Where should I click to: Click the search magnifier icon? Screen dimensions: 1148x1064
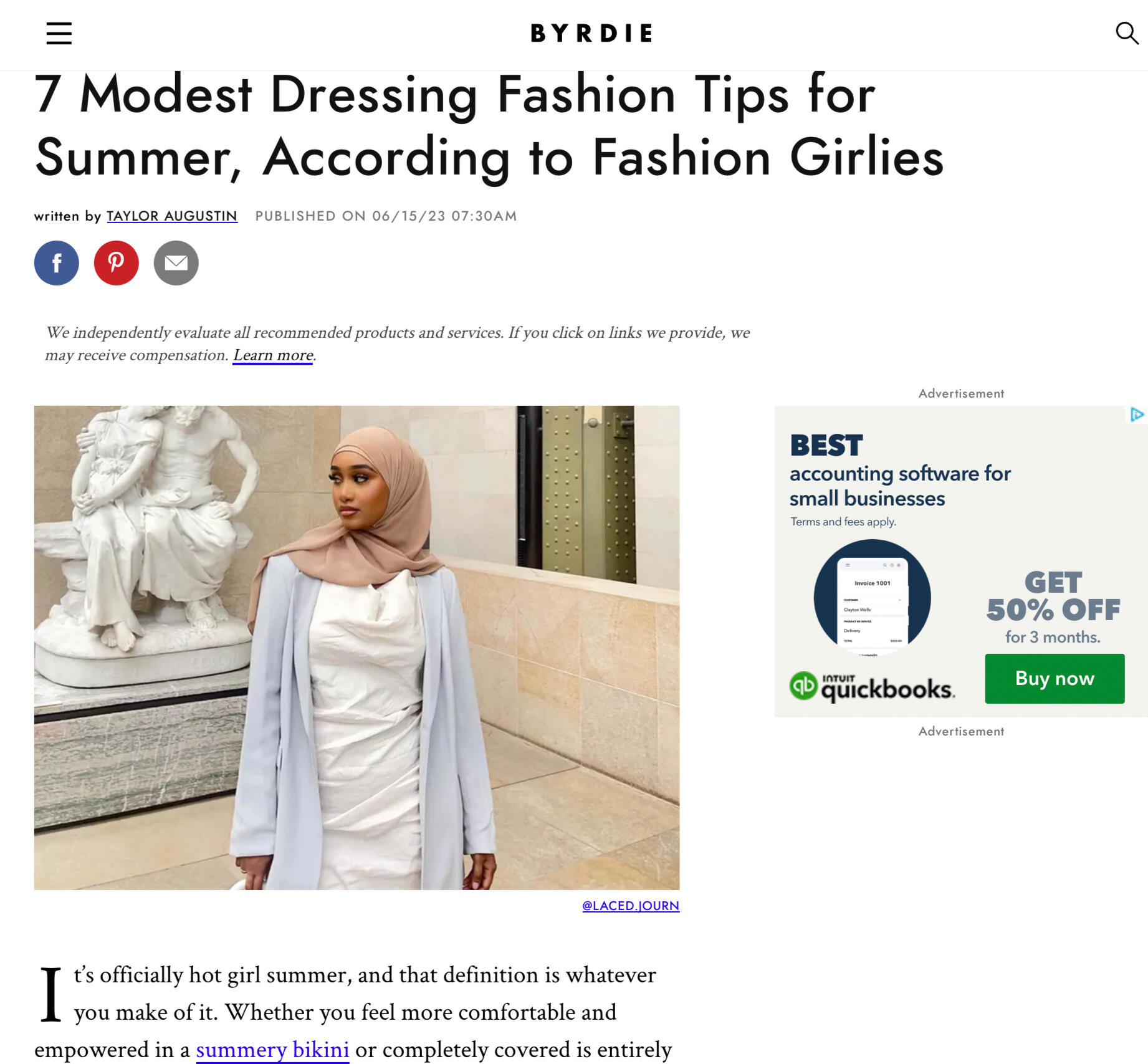coord(1127,33)
